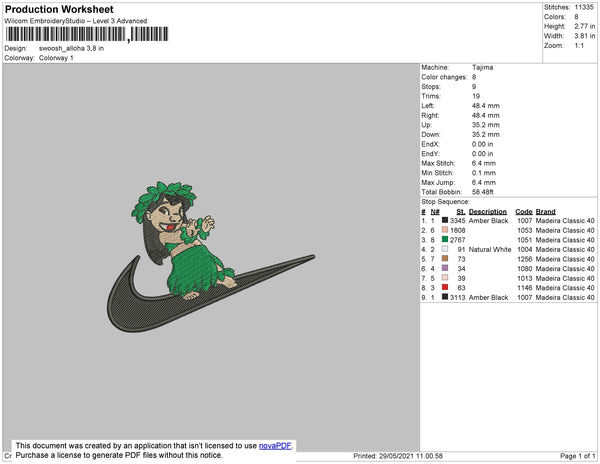Screen dimensions: 600x464
Task: Click the Trims value '19'
Action: (x=476, y=96)
